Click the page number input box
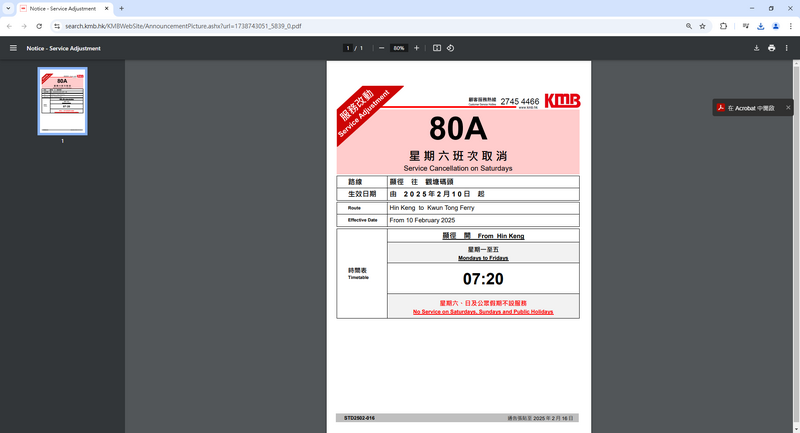 click(x=348, y=48)
